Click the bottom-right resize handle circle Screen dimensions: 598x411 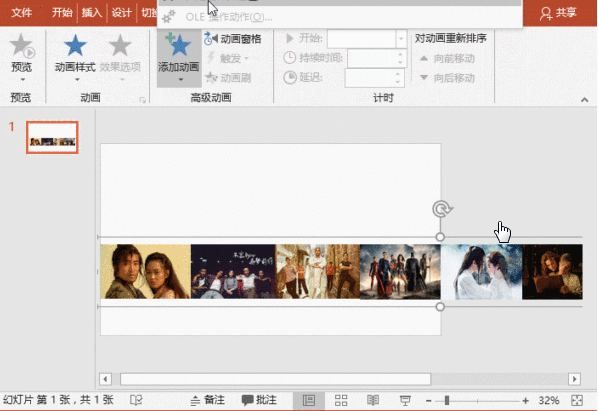coord(440,307)
